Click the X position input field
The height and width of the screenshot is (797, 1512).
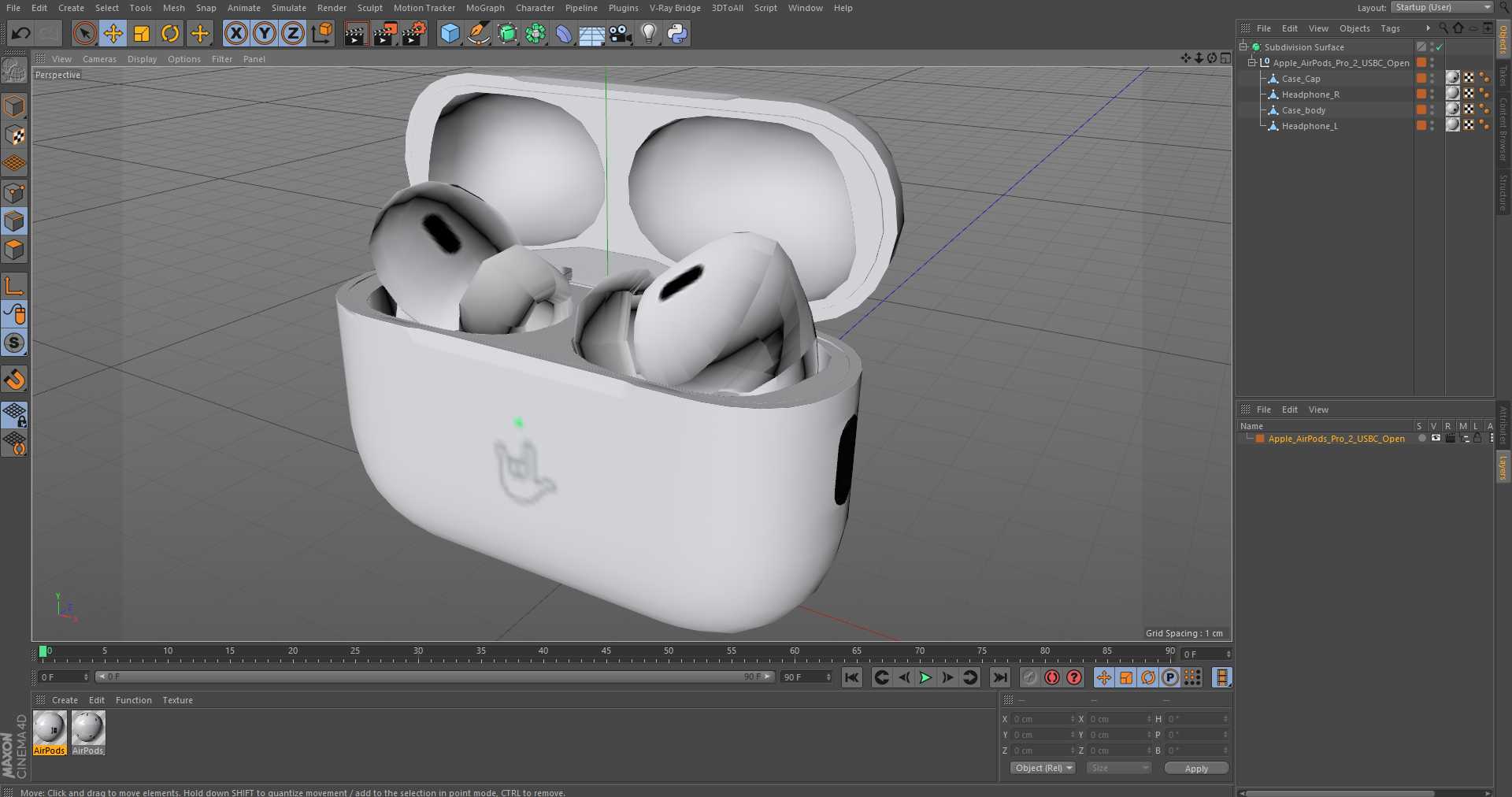point(1043,719)
